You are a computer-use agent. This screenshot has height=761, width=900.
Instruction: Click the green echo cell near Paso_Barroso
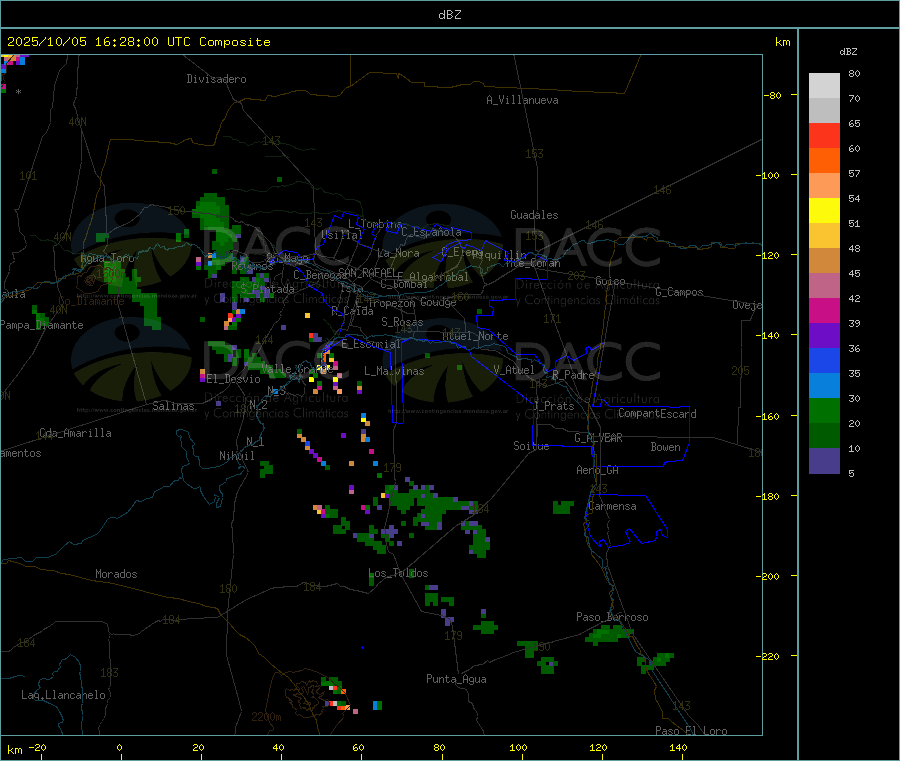click(x=610, y=634)
